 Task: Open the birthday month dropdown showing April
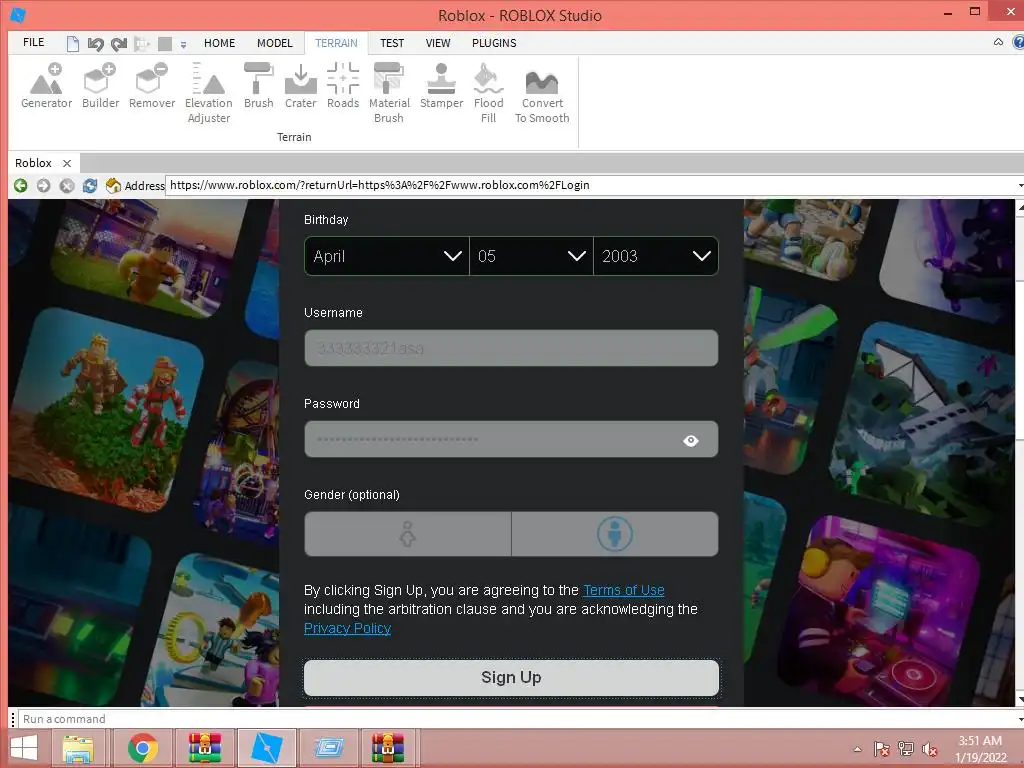tap(387, 256)
